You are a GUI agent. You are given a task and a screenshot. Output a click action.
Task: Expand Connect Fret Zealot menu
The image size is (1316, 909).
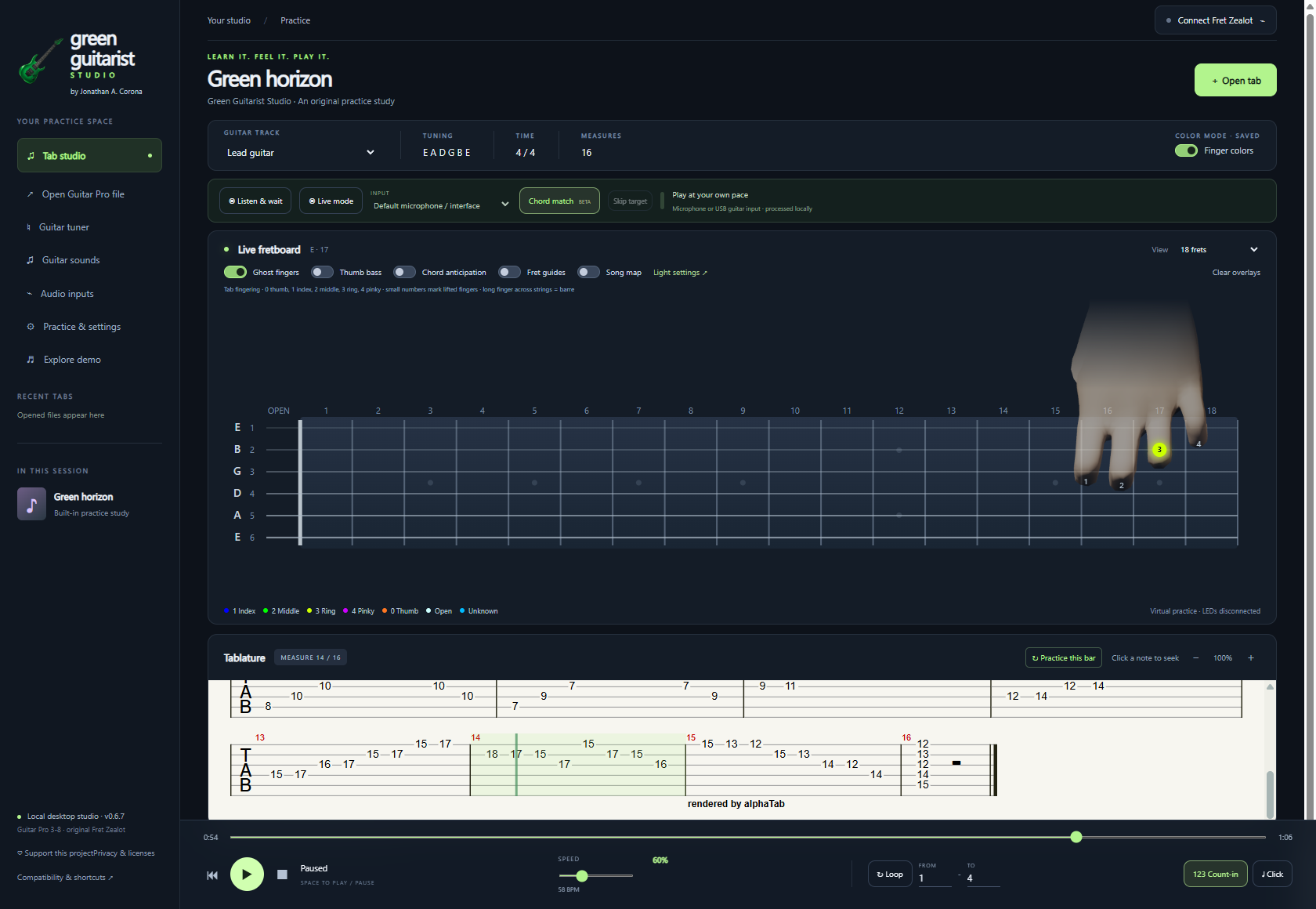click(1216, 20)
